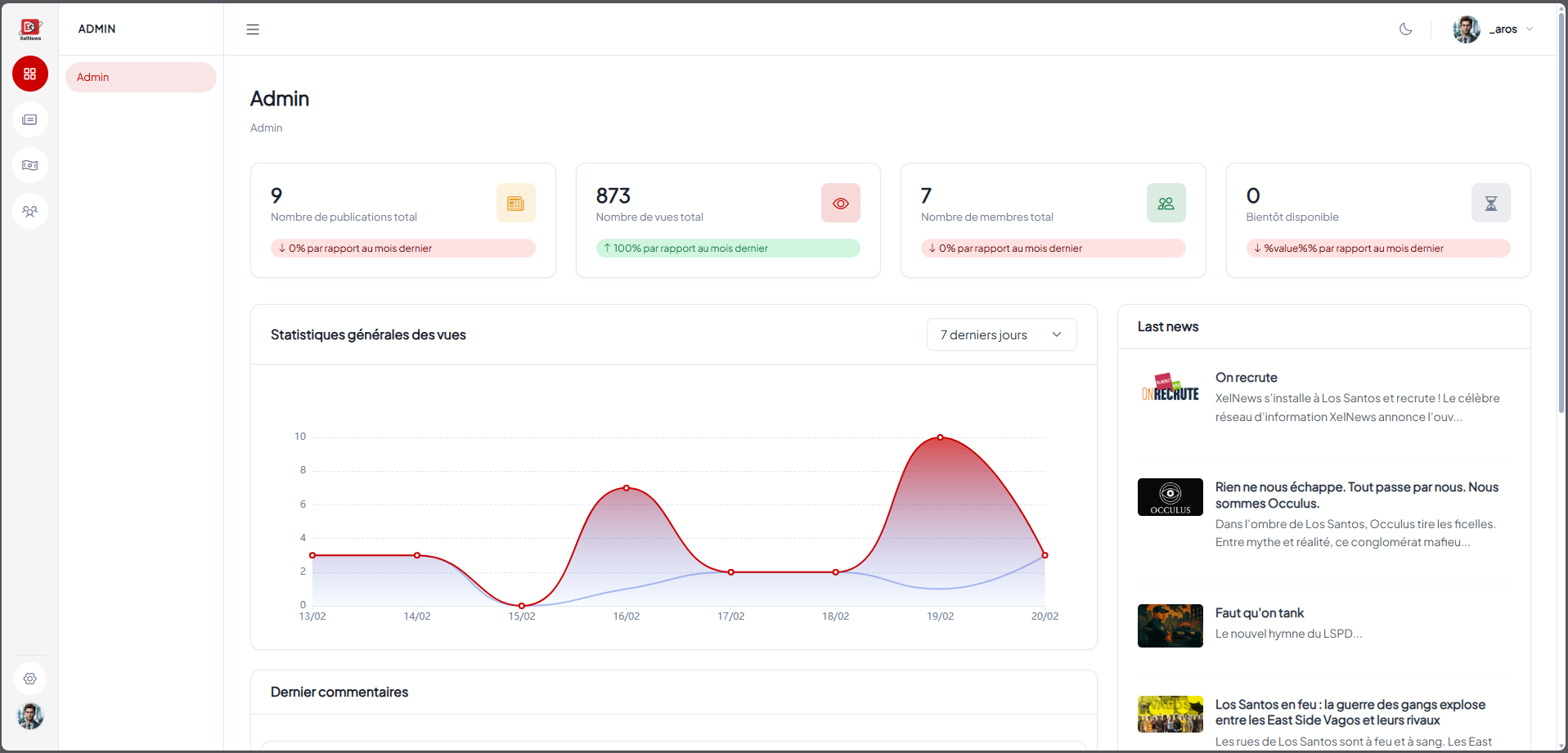Click the XelNews logo
1568x753 pixels.
point(30,29)
